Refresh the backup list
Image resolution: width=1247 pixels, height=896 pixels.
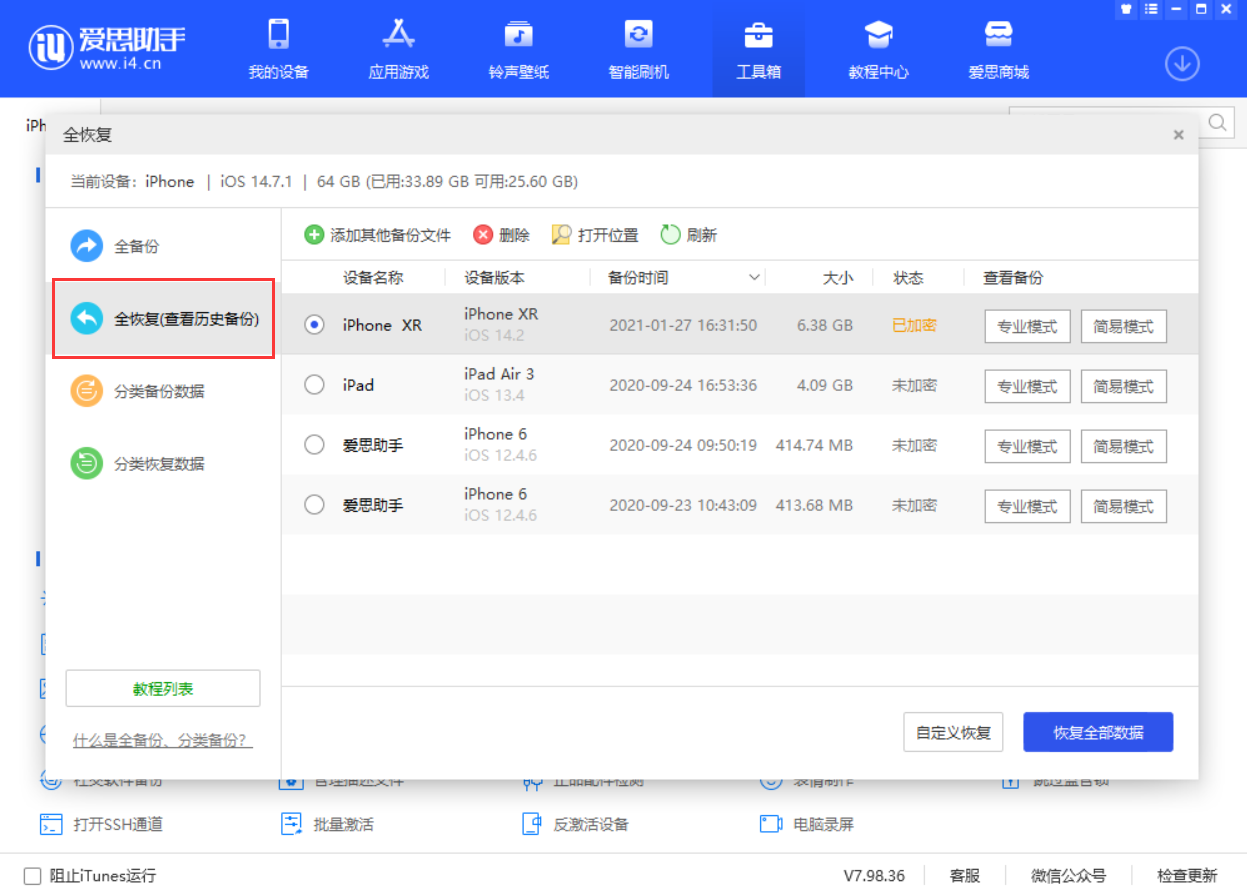(x=670, y=235)
